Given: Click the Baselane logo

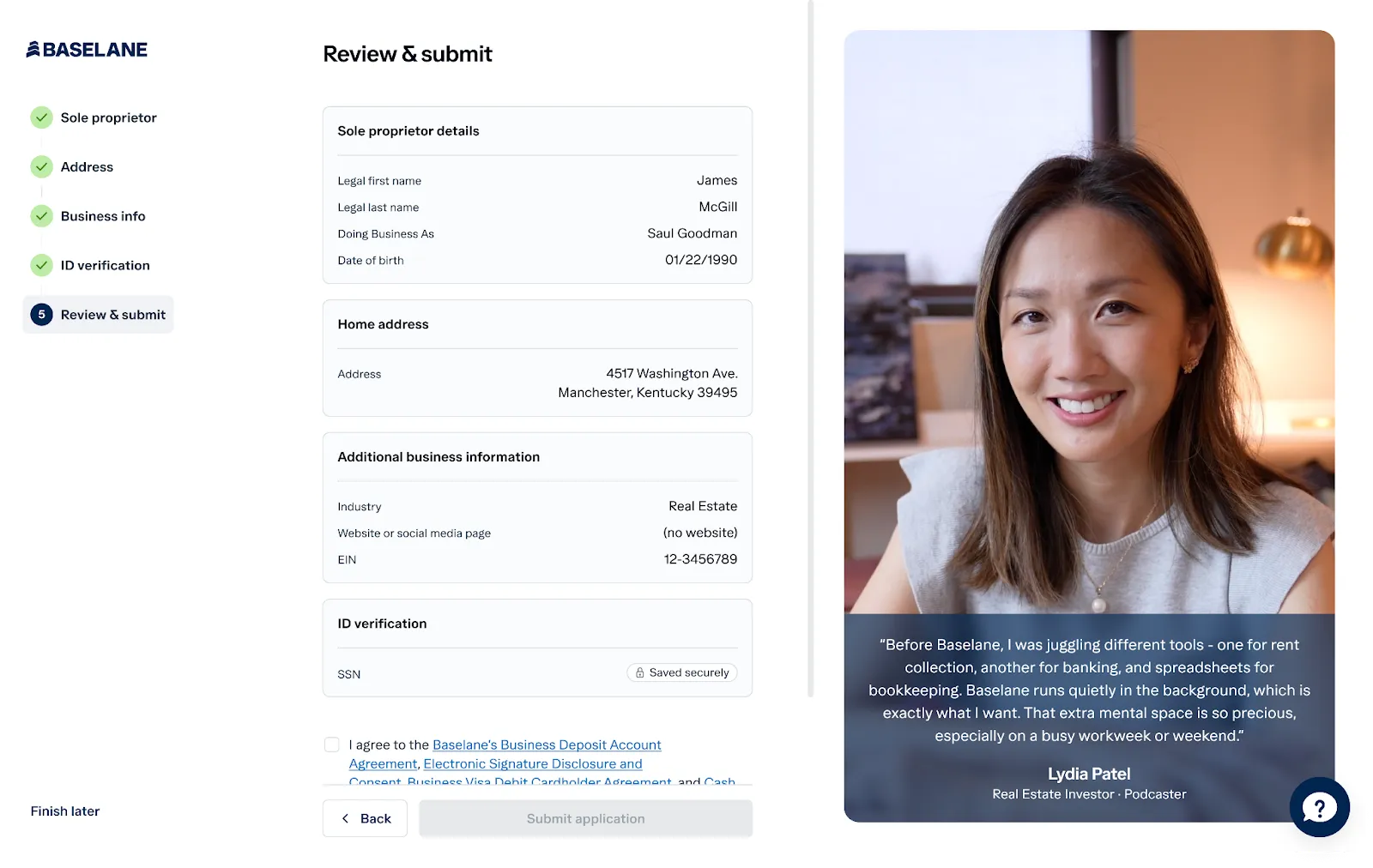Looking at the screenshot, I should click(87, 50).
